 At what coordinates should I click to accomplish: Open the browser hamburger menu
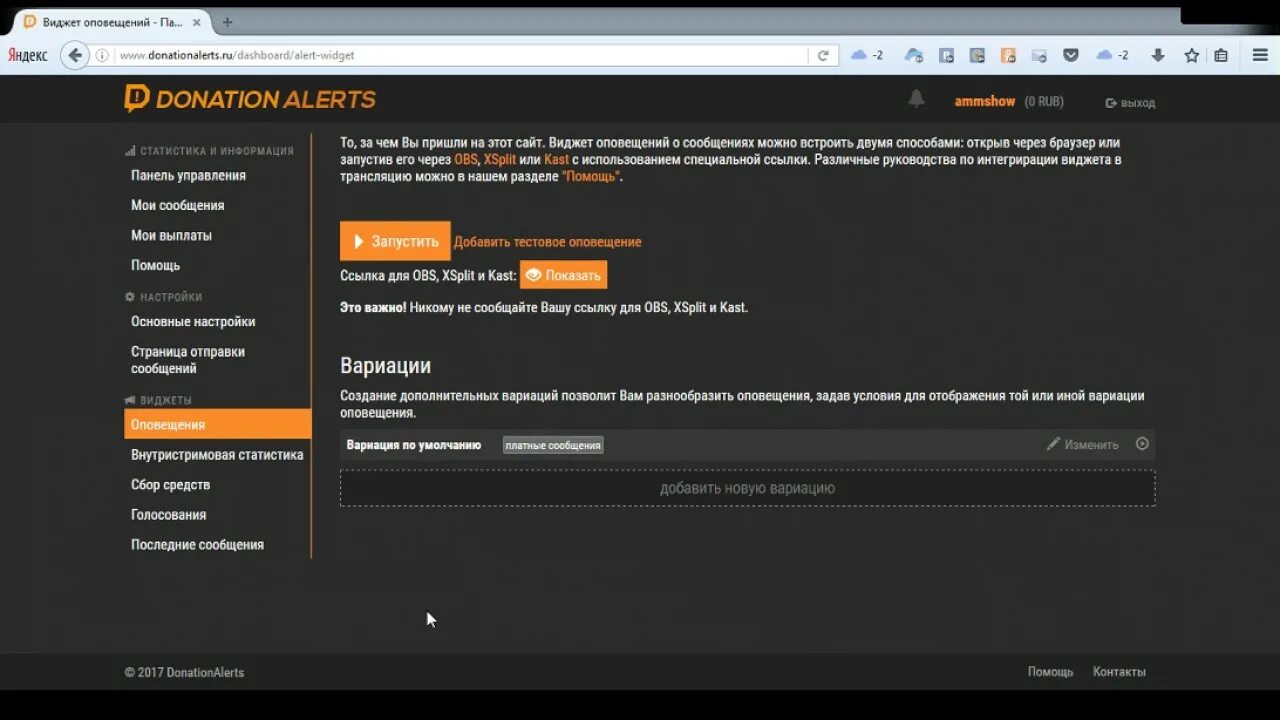click(x=1259, y=55)
